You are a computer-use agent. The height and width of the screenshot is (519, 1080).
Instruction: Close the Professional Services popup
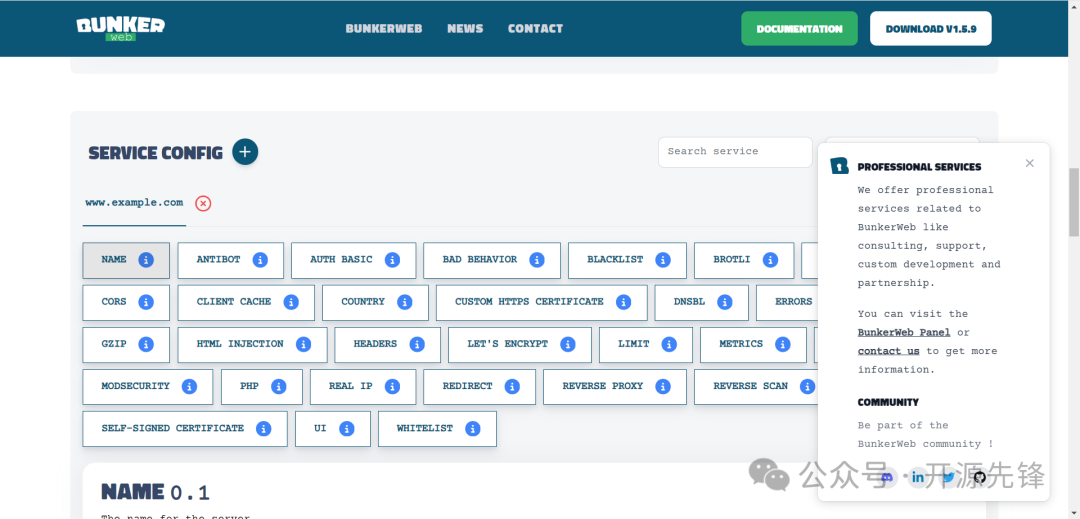coord(1030,163)
